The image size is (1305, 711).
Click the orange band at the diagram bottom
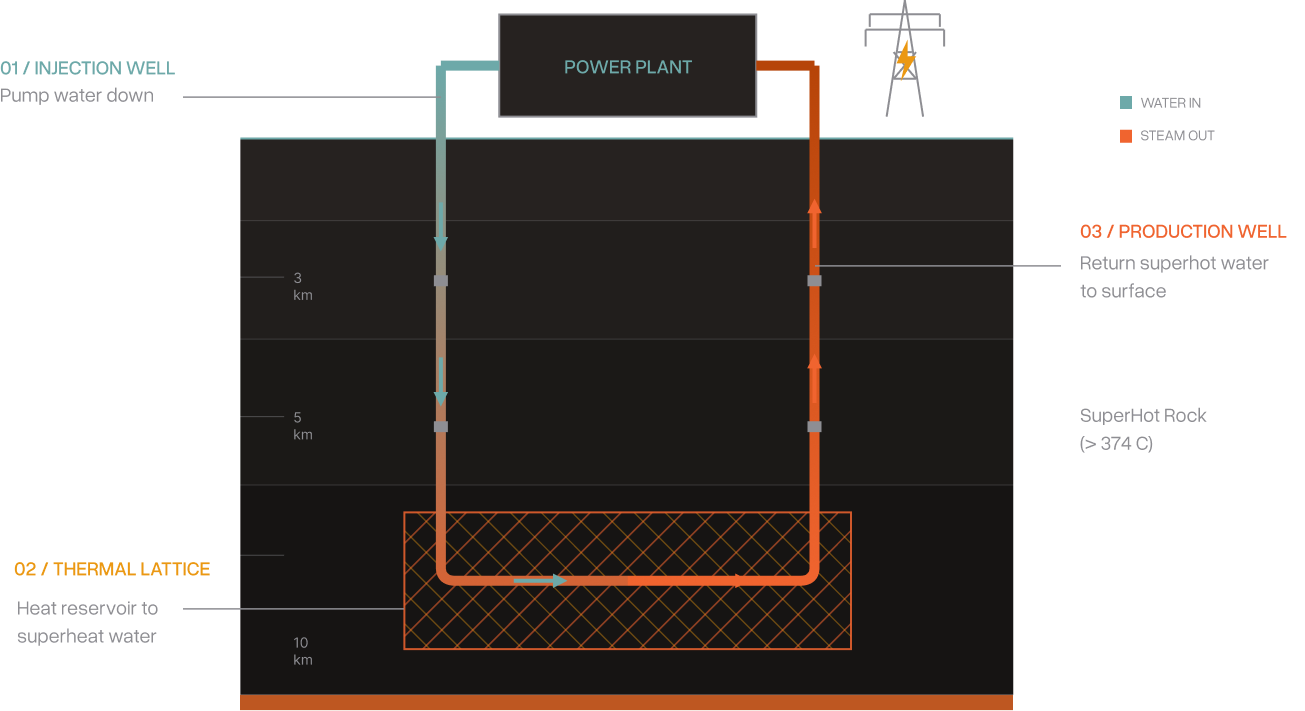626,703
